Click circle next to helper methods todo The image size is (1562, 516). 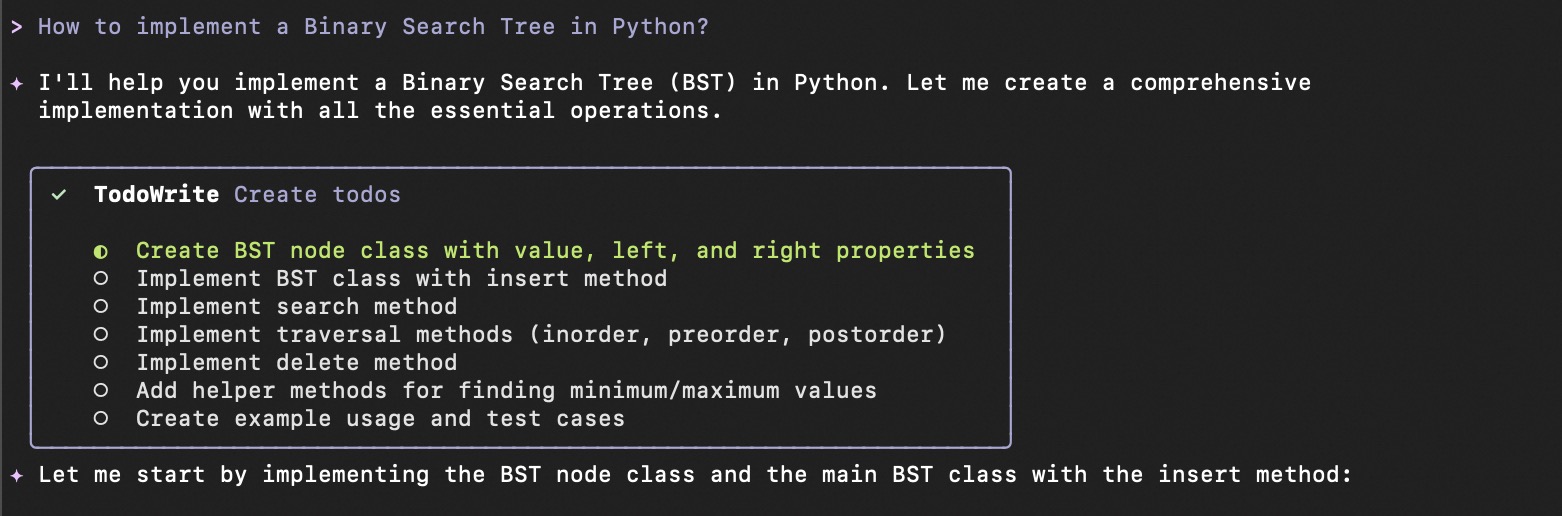(x=100, y=391)
